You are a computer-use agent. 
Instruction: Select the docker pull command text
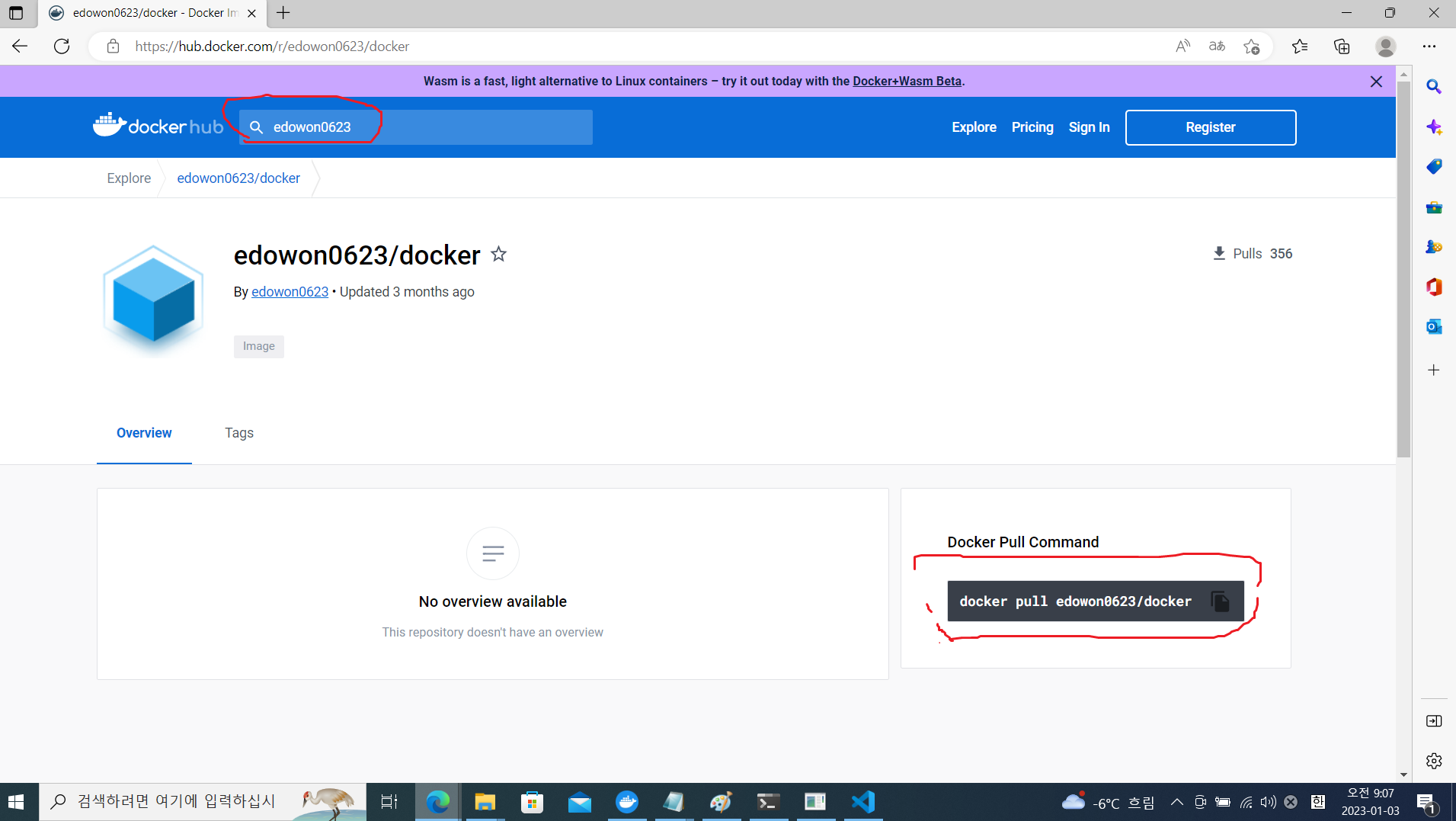(1075, 601)
